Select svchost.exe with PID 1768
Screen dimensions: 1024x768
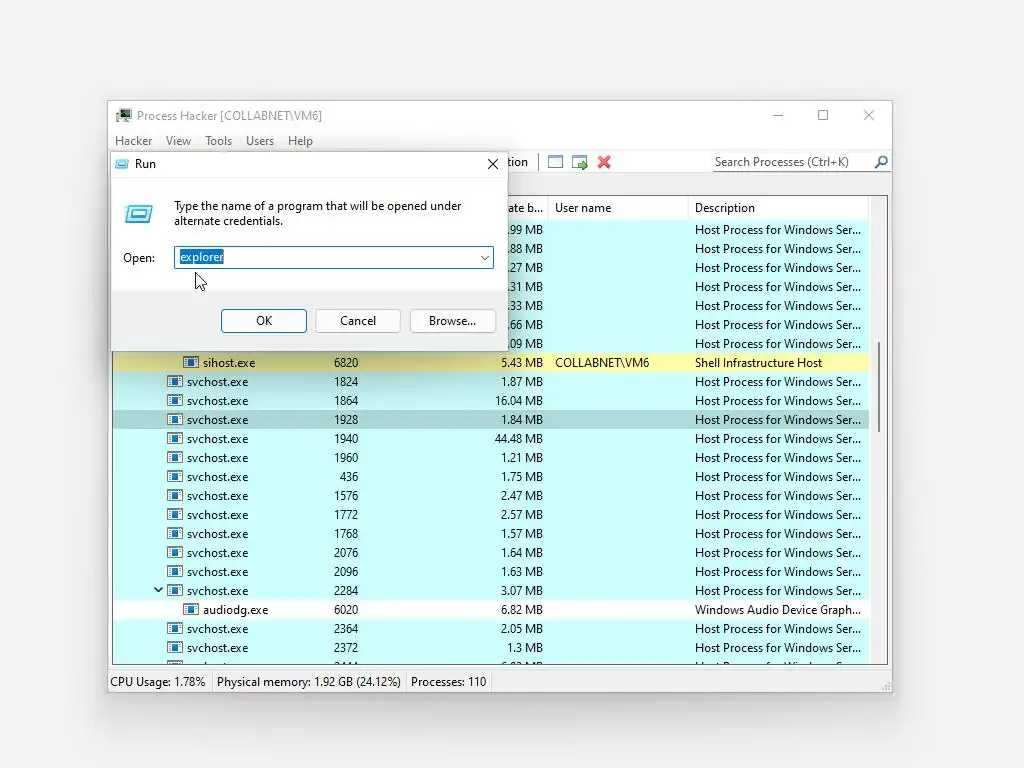tap(490, 534)
